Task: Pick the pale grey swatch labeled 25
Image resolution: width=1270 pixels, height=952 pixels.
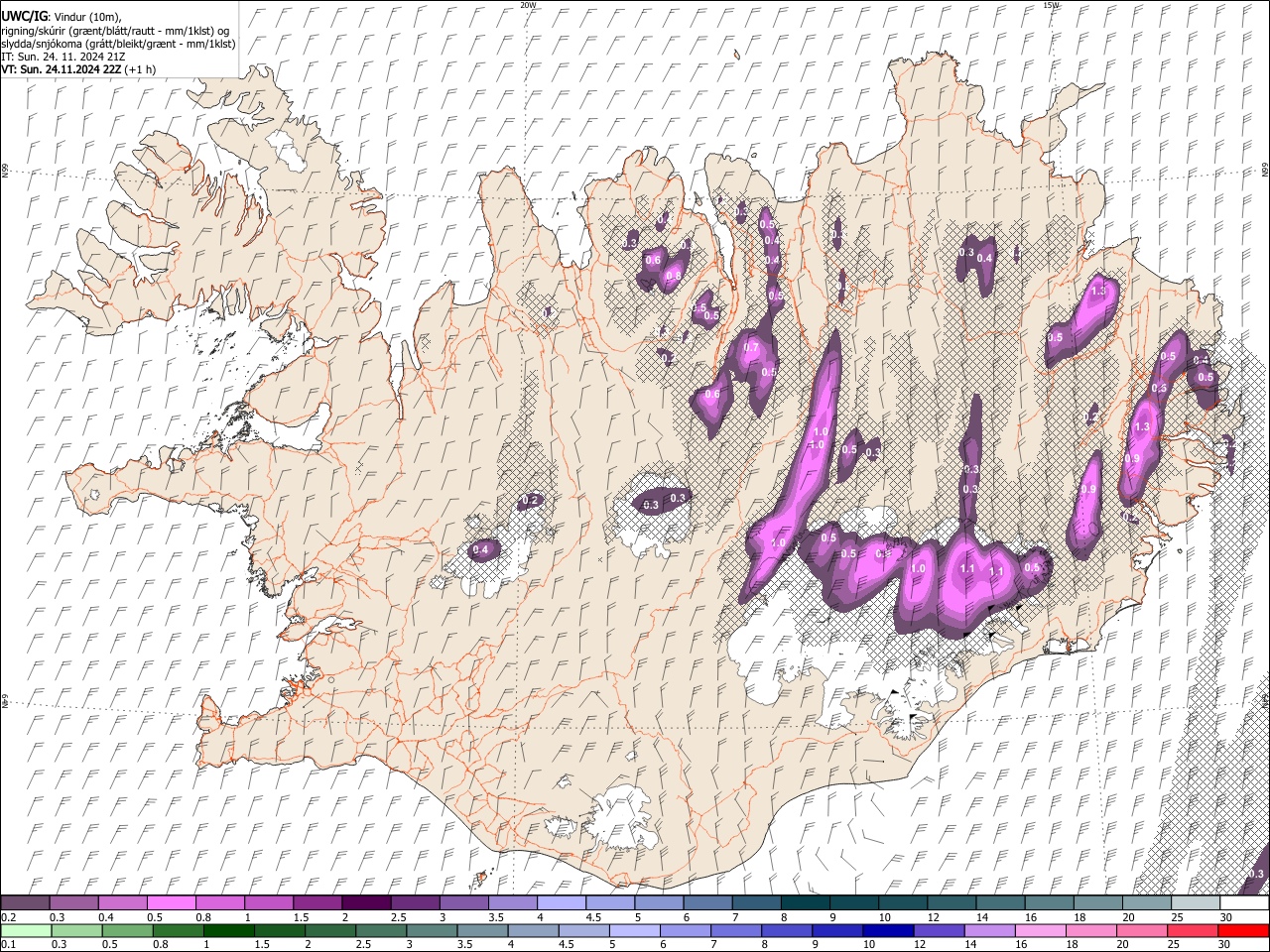Action: tap(1196, 902)
